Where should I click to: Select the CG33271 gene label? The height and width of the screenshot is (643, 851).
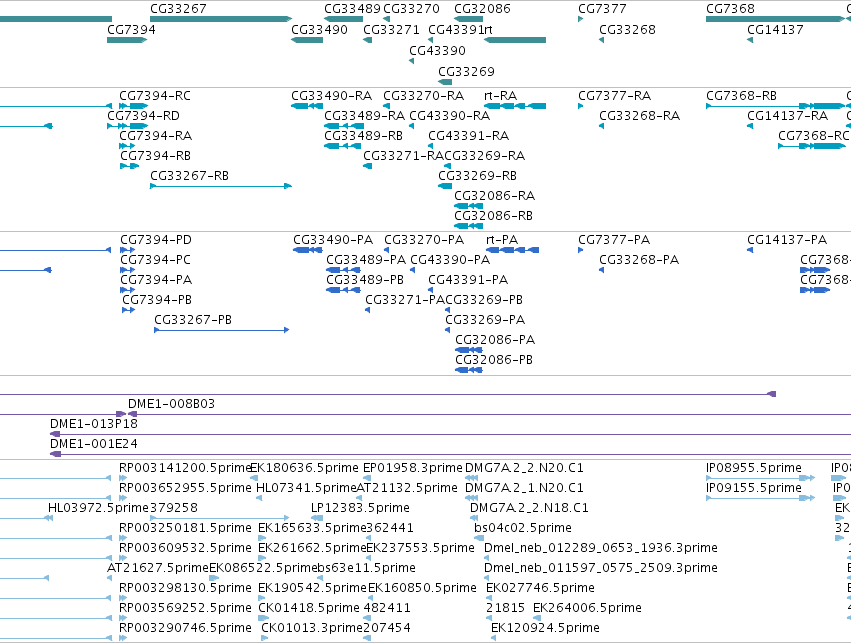[391, 30]
